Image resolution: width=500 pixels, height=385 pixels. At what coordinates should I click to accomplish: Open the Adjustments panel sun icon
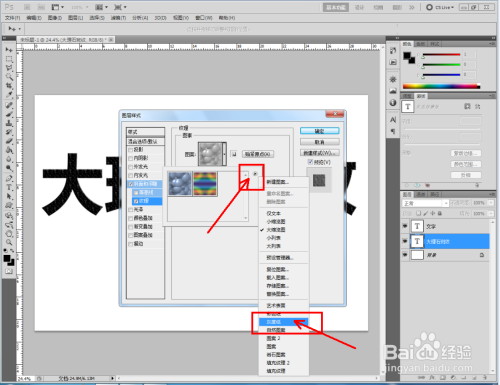pos(393,79)
